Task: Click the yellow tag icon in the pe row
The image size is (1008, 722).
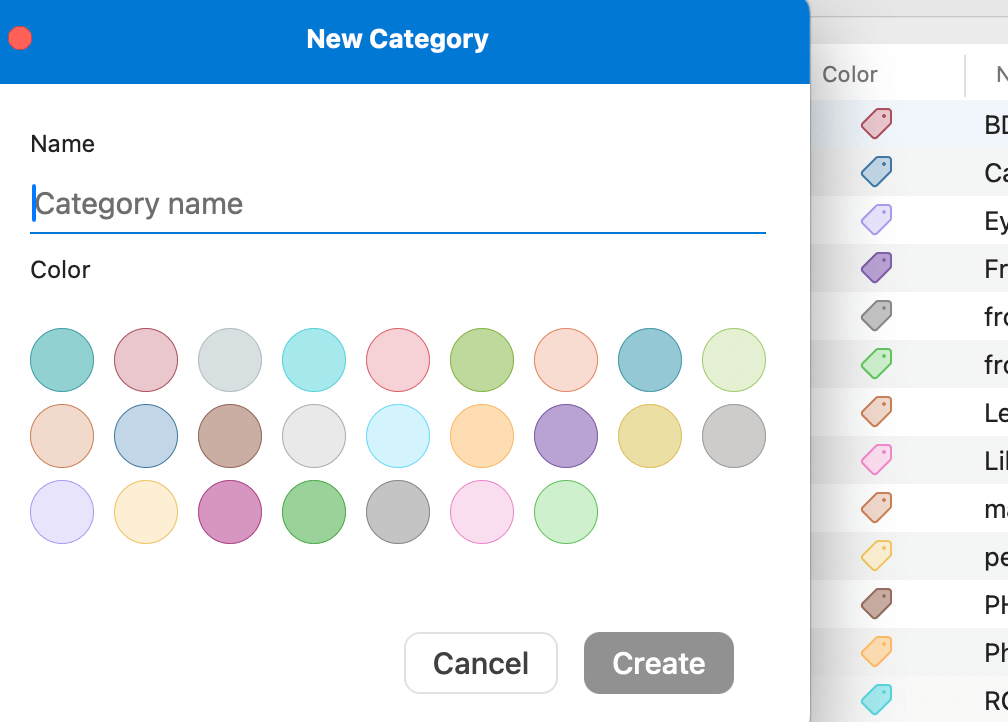Action: click(877, 555)
